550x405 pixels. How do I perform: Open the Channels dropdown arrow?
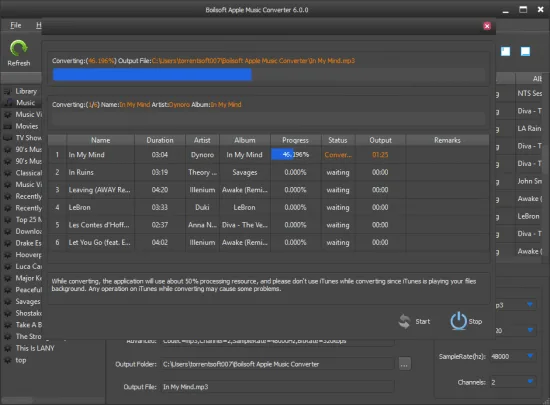tap(530, 382)
